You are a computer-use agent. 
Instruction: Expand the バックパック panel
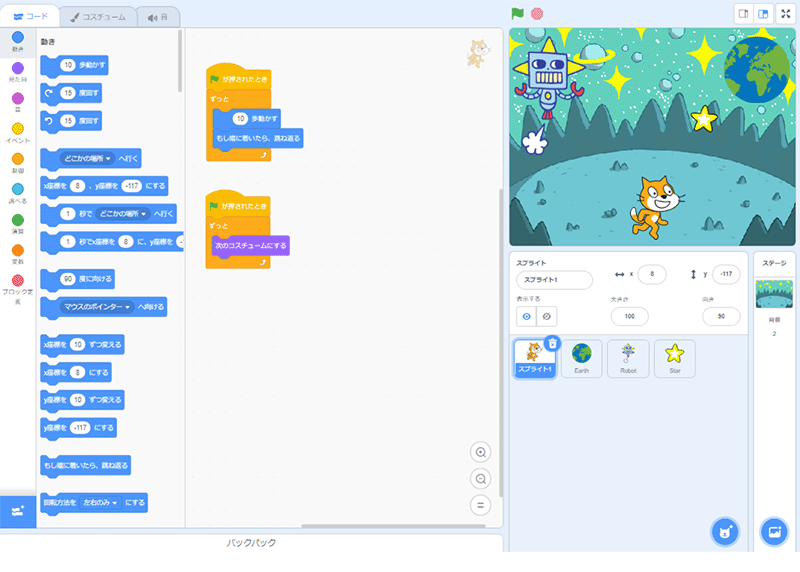(250, 542)
